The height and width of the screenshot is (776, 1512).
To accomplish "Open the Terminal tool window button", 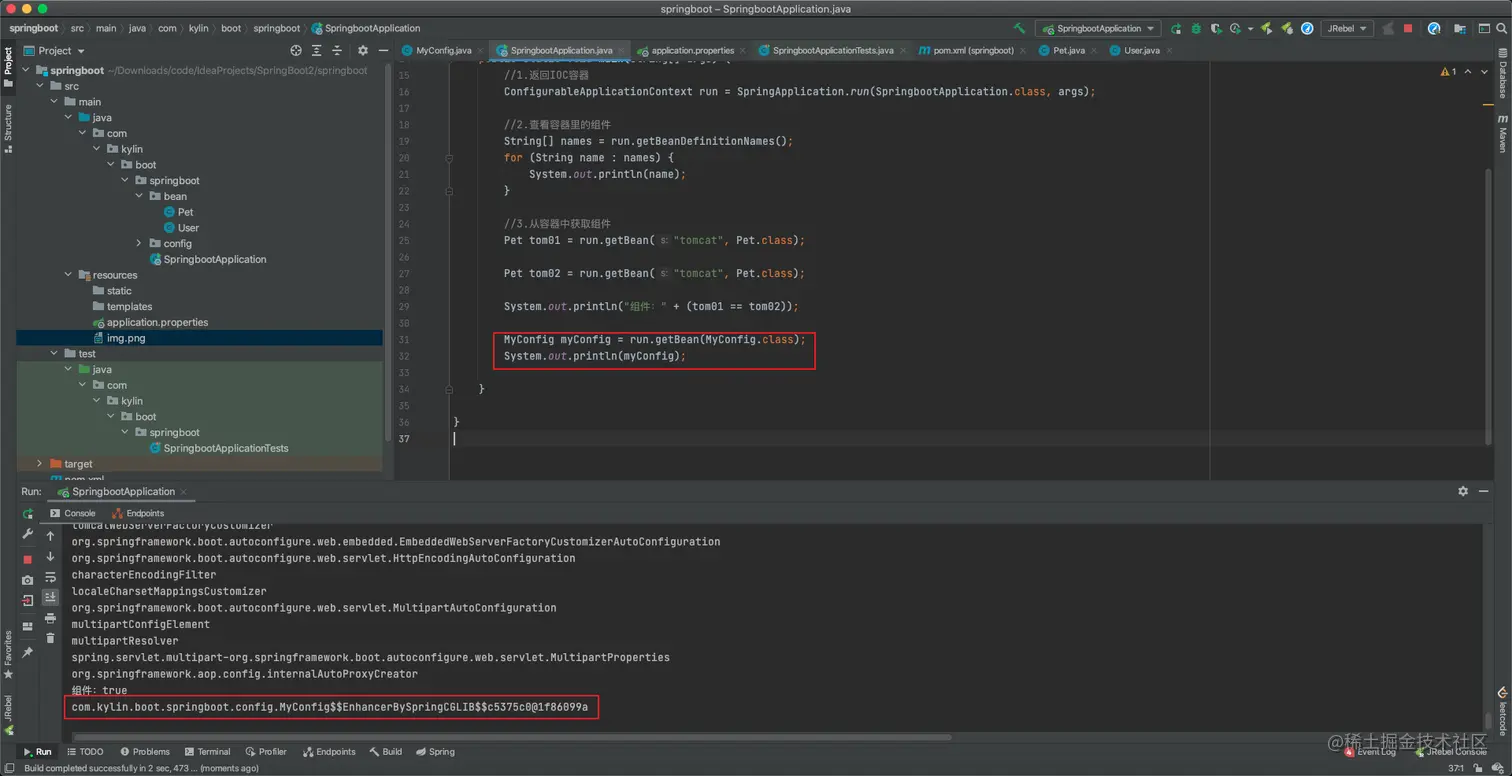I will [x=208, y=752].
